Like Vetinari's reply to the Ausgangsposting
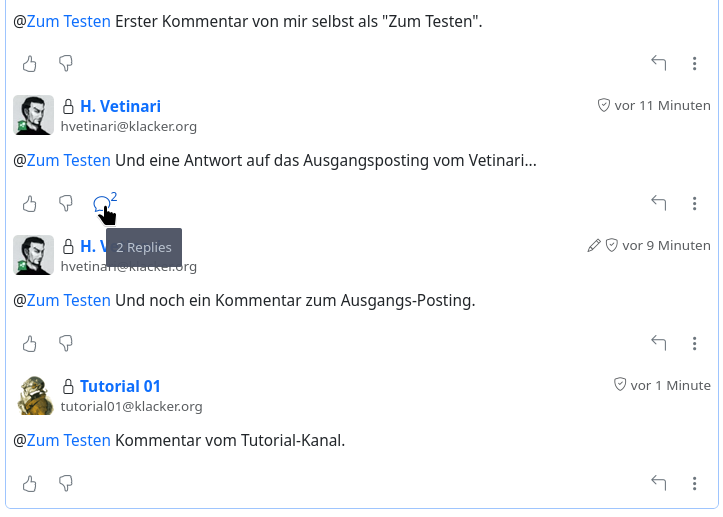 pyautogui.click(x=30, y=204)
